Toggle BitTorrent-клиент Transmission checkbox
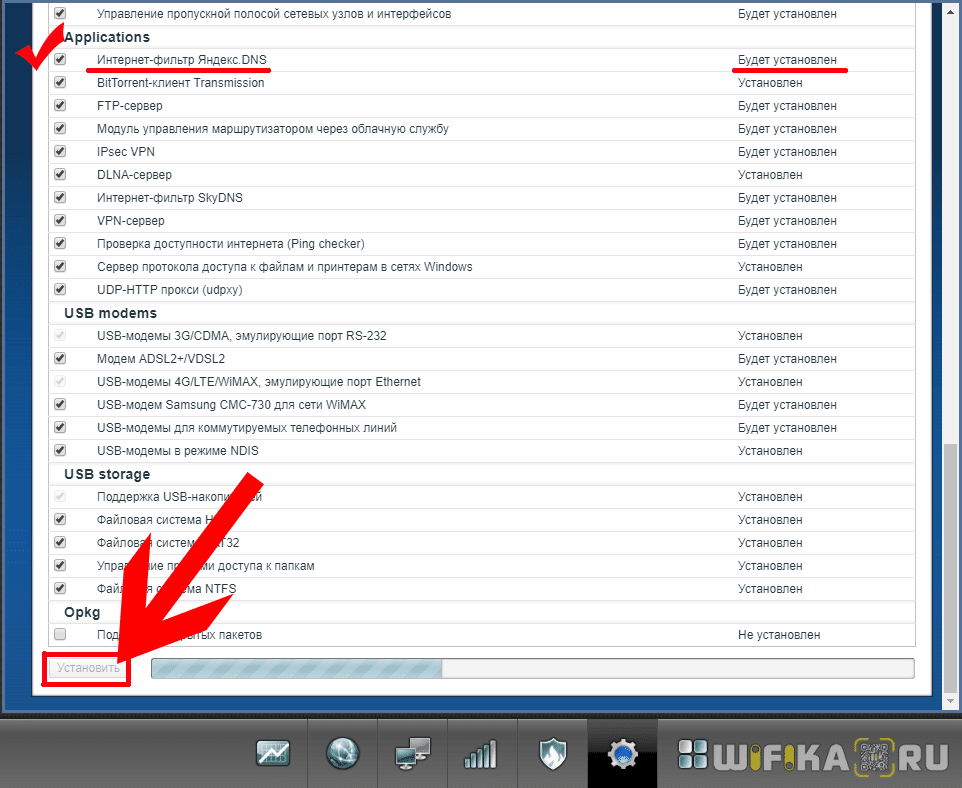Image resolution: width=962 pixels, height=788 pixels. pos(60,83)
